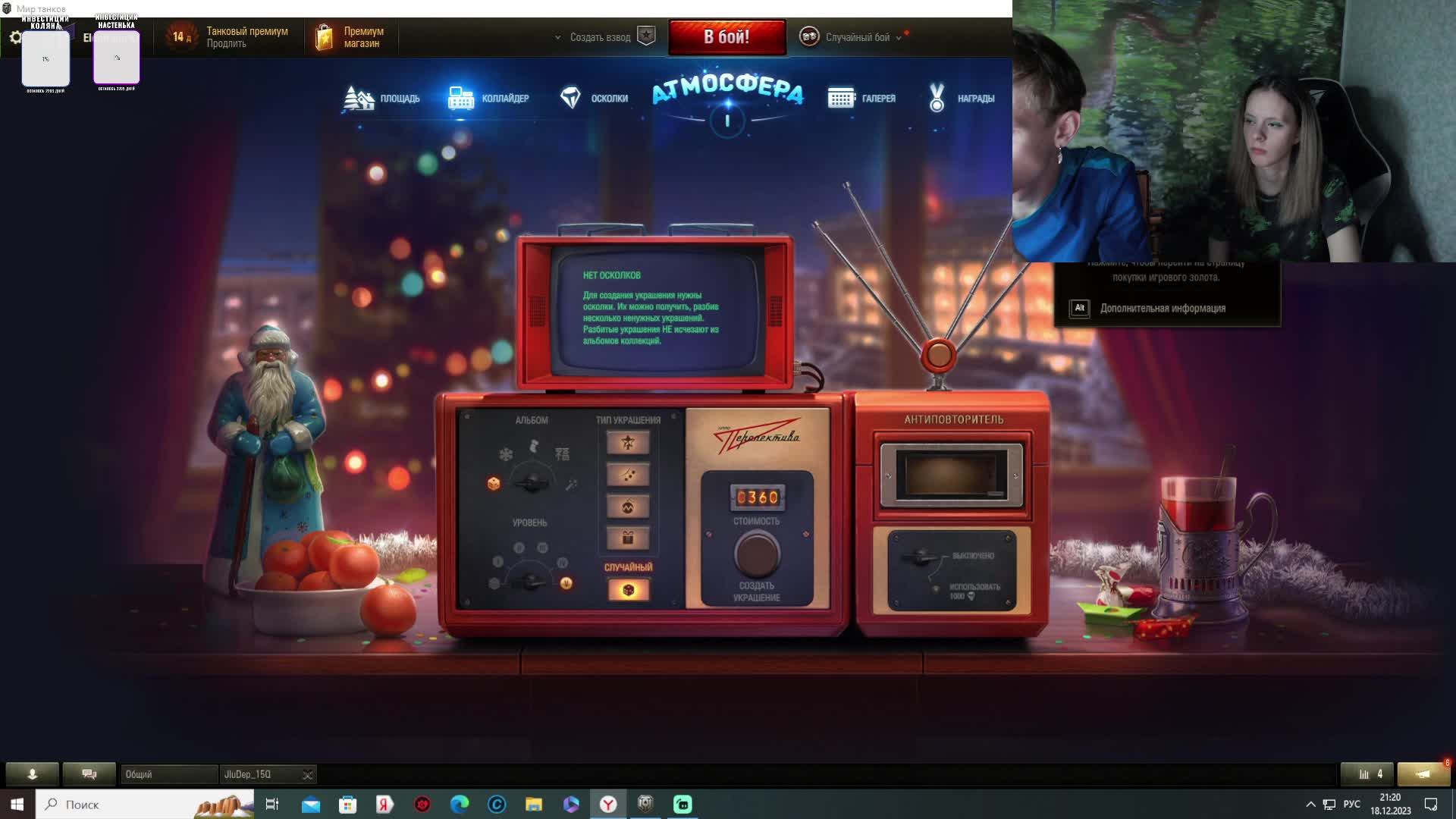Open the server statistics bars icon
Viewport: 1456px width, 819px height.
click(1367, 773)
